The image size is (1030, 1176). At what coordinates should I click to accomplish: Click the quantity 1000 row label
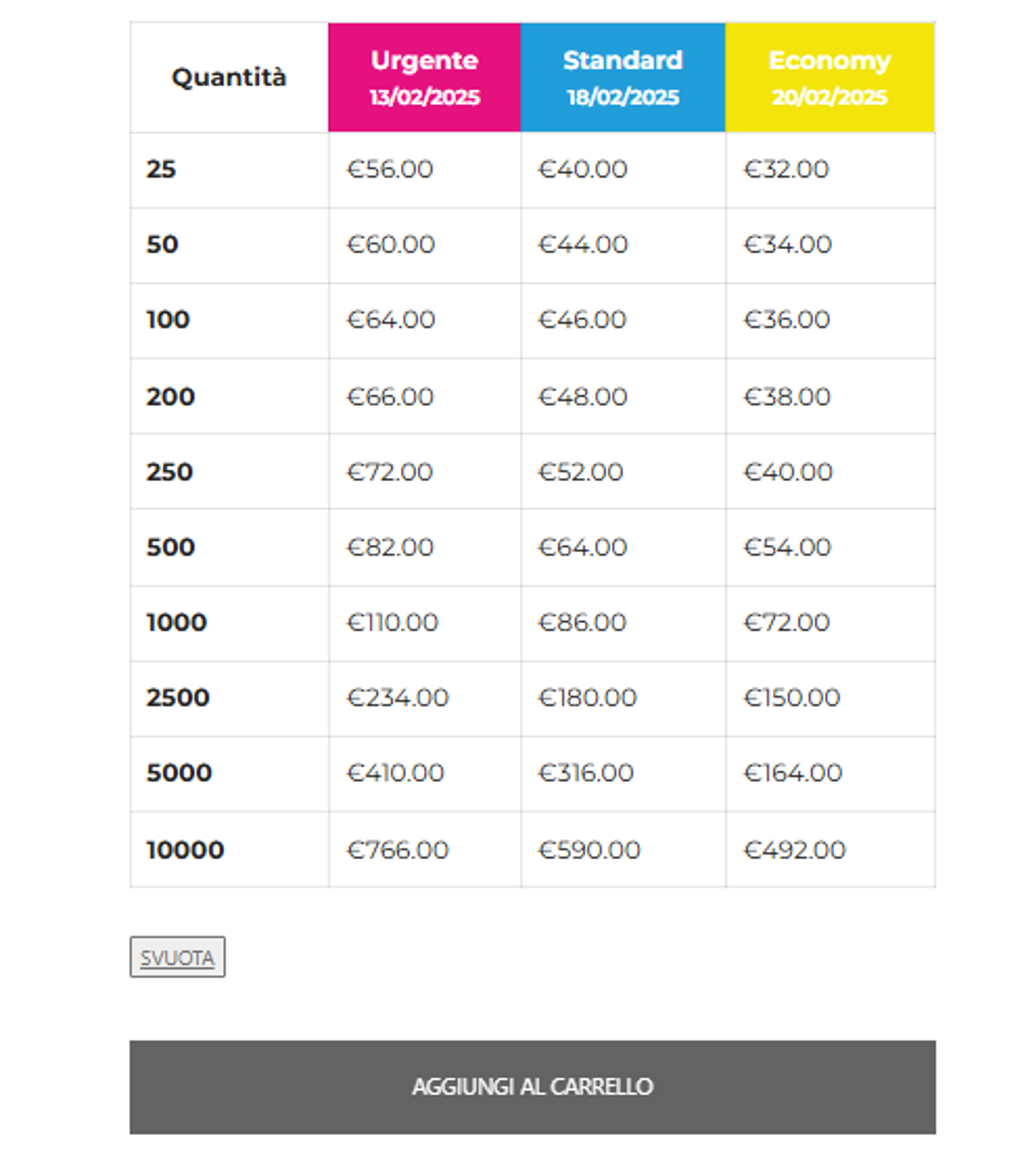point(176,622)
